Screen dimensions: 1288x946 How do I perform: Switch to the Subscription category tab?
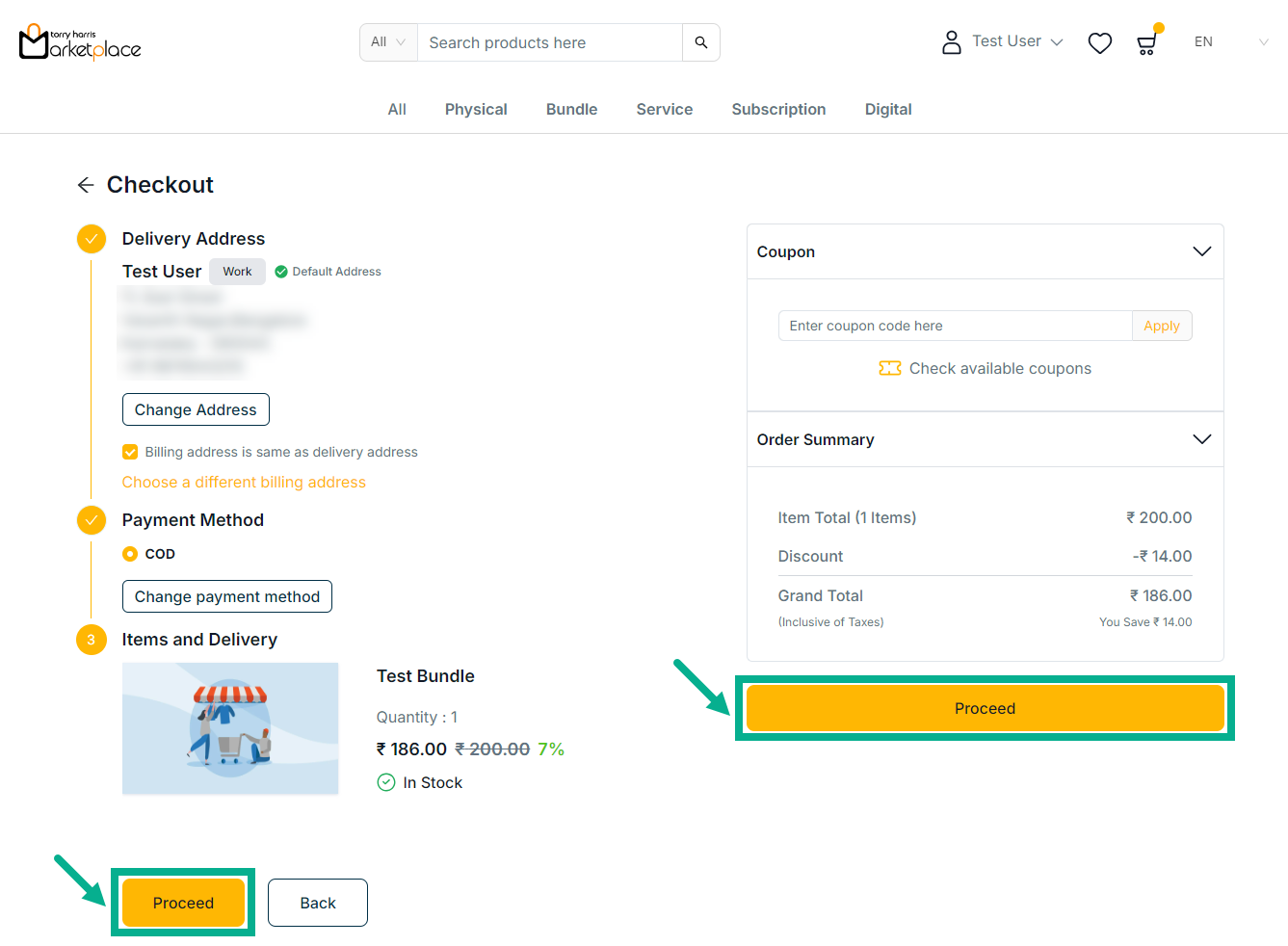click(778, 110)
